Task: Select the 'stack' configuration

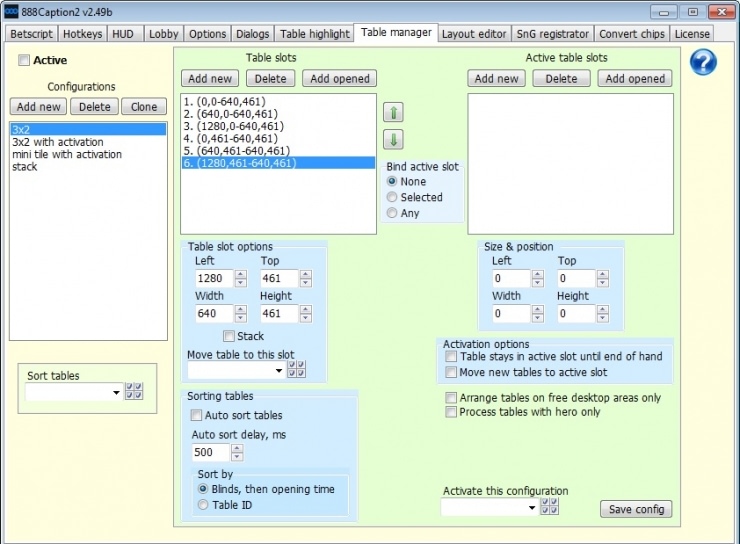Action: (x=88, y=167)
